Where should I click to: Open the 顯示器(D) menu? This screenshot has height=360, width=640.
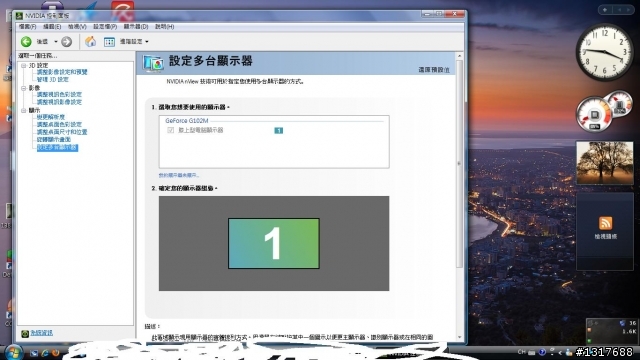tap(136, 27)
